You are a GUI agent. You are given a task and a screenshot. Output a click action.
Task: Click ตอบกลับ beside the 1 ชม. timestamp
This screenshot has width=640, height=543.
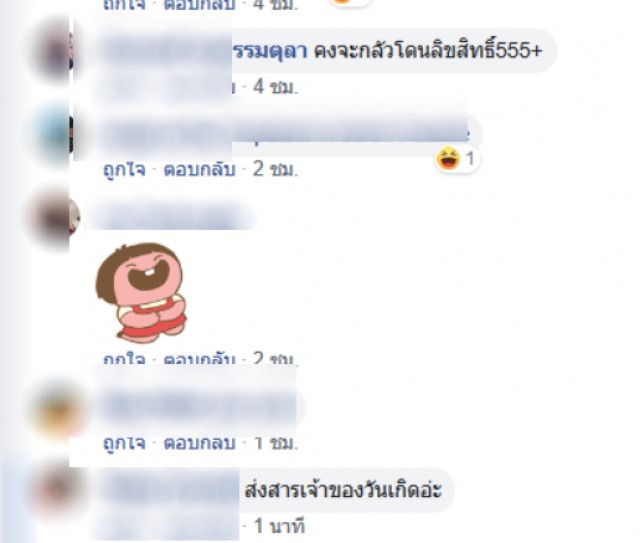199,443
